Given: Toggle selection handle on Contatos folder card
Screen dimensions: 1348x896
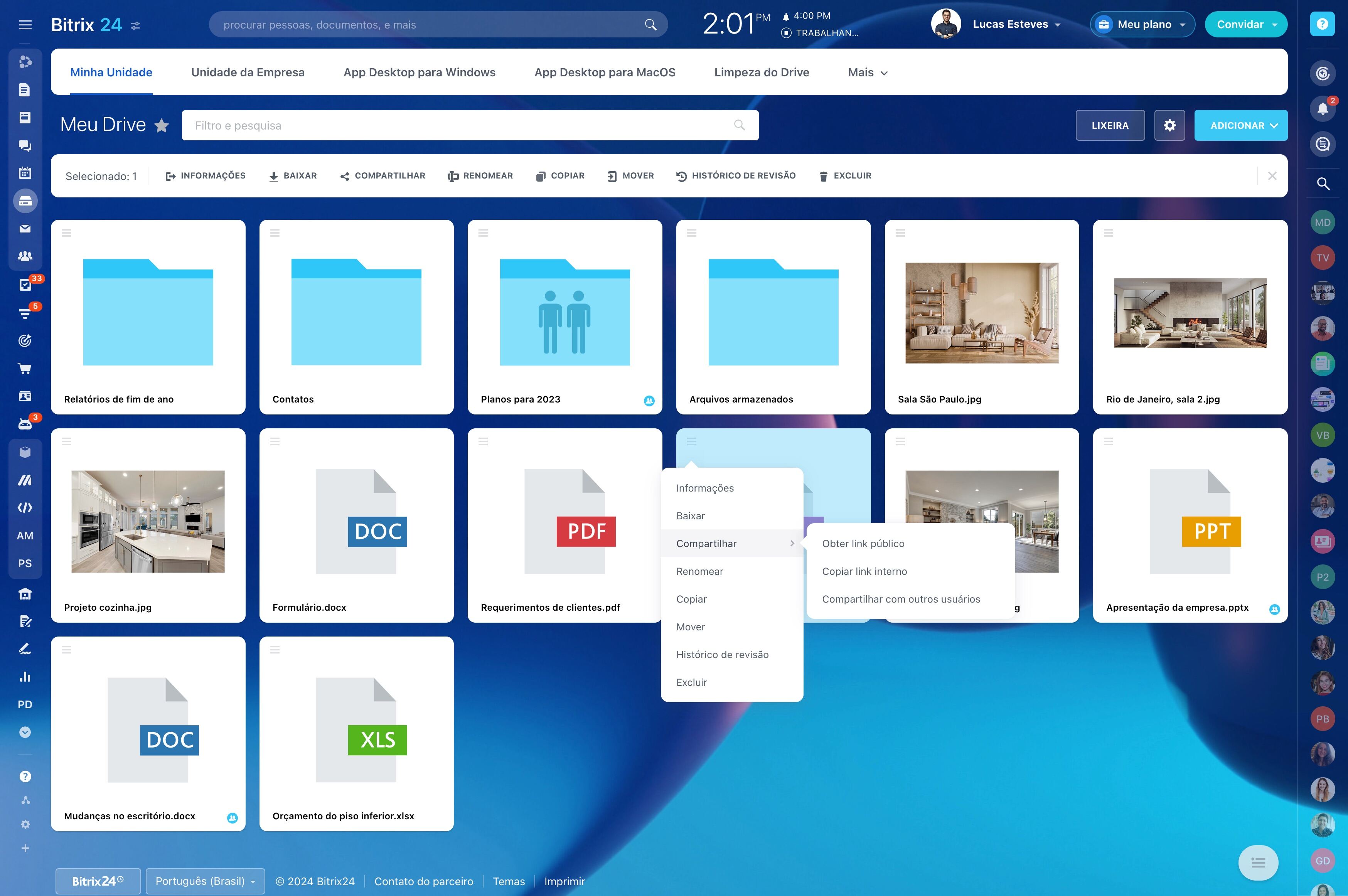Looking at the screenshot, I should click(275, 232).
